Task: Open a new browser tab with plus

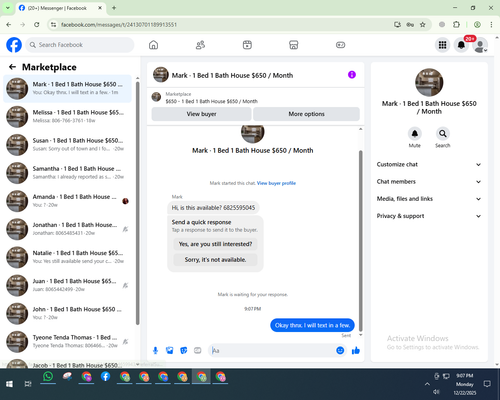Action: (114, 8)
